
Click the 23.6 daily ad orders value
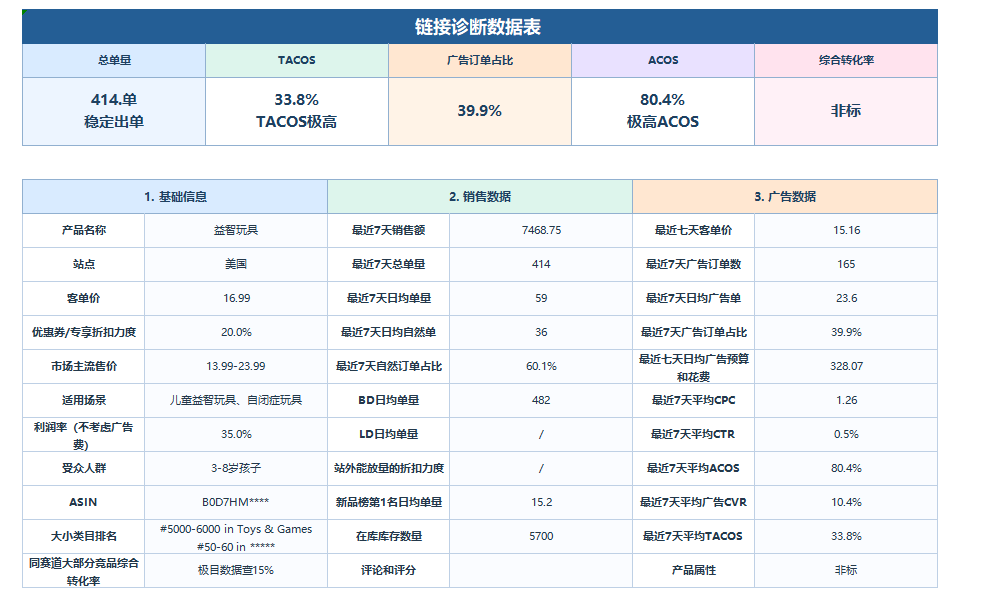pyautogui.click(x=846, y=298)
